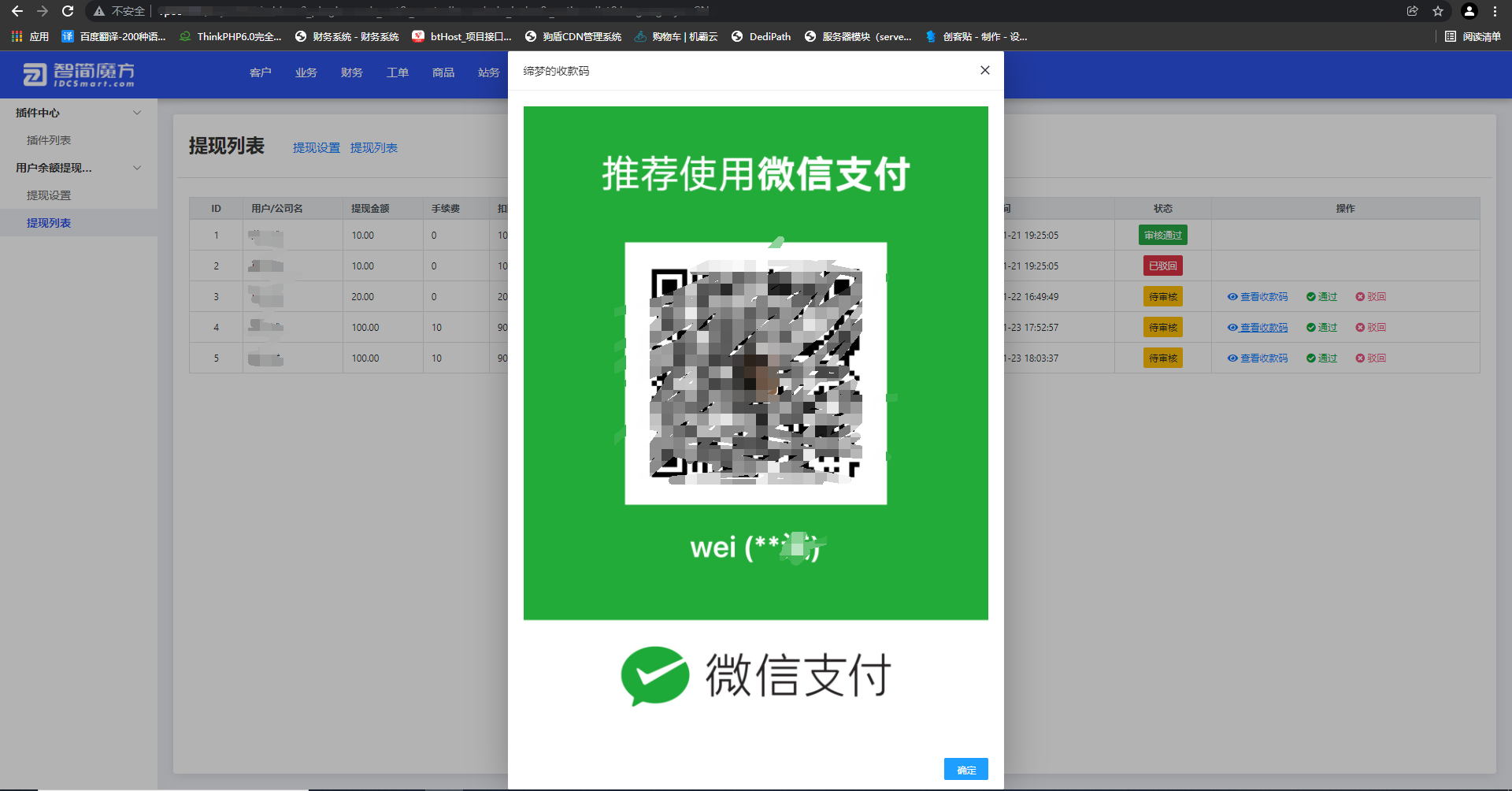The image size is (1512, 791).
Task: Approve 通过 for the 18:03:37 row
Action: pyautogui.click(x=1321, y=358)
